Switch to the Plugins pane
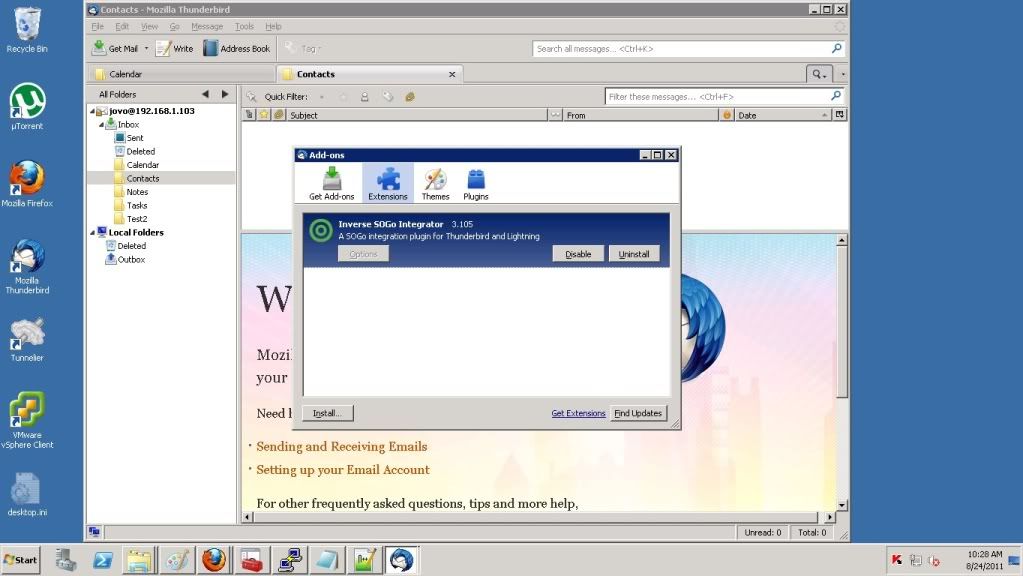The height and width of the screenshot is (576, 1023). [x=475, y=182]
